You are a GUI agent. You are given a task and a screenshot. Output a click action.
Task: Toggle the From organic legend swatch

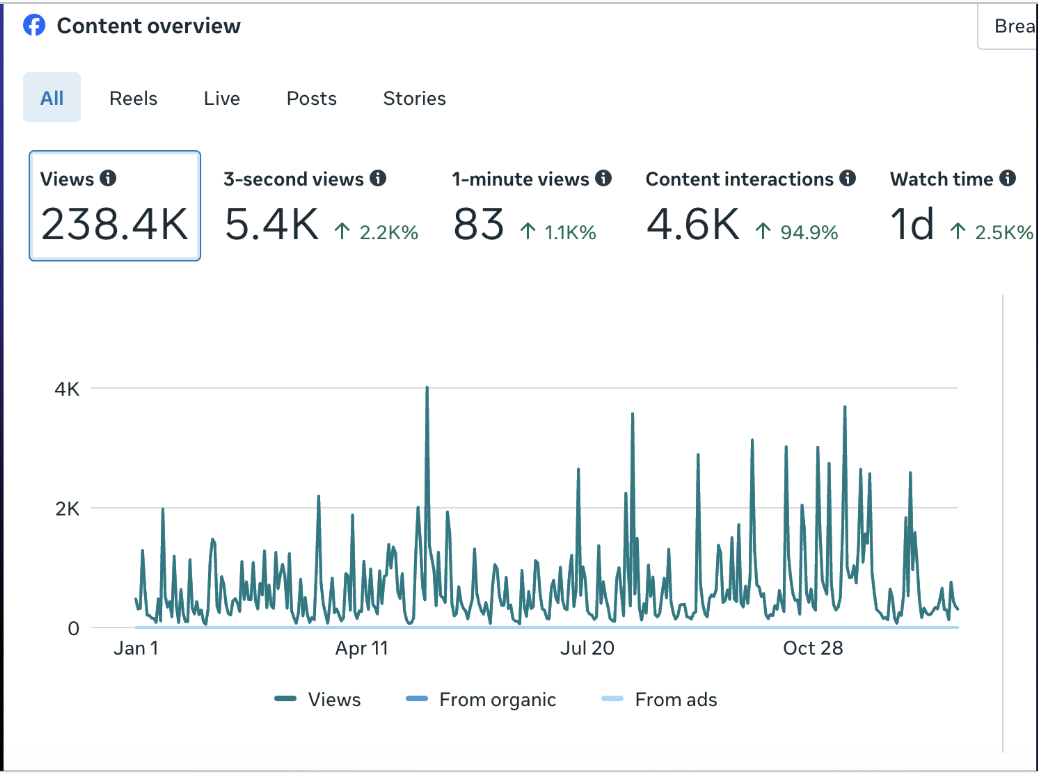pyautogui.click(x=416, y=699)
